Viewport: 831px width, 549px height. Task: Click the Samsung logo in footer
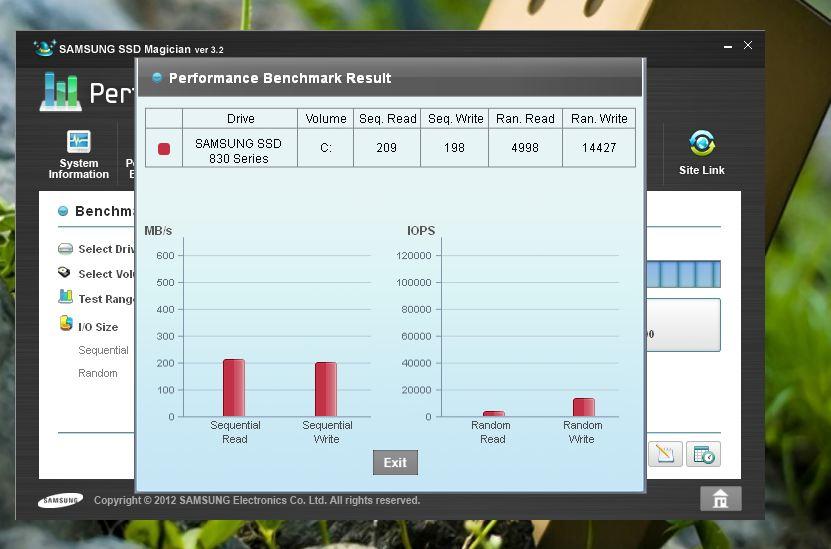60,500
